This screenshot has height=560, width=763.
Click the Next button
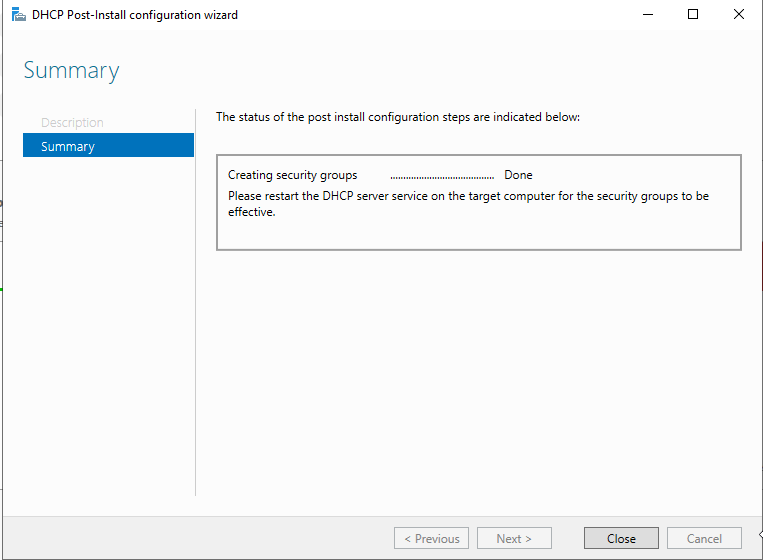[x=514, y=538]
